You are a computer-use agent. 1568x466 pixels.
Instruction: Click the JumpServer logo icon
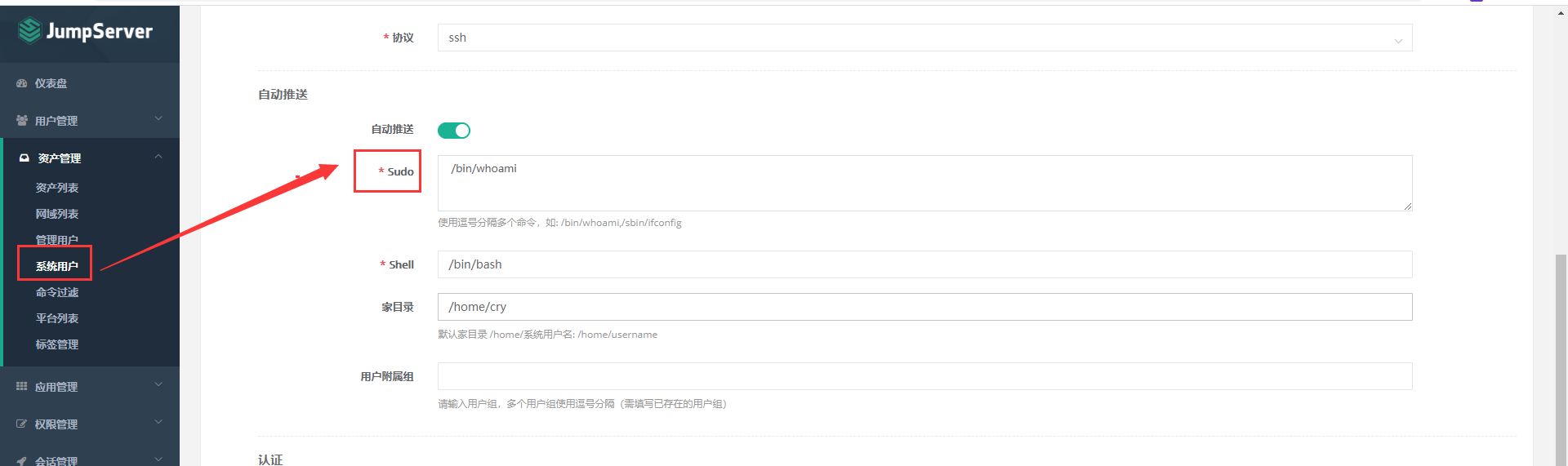(30, 31)
